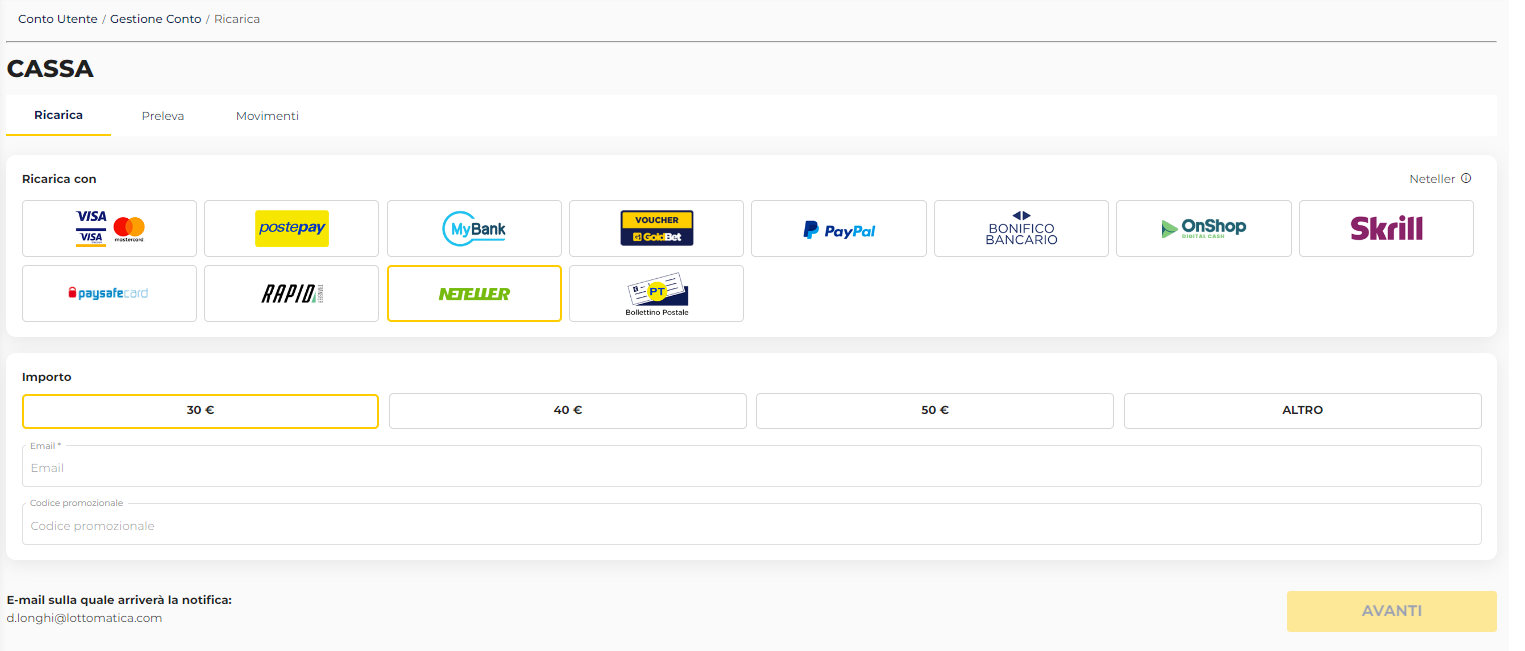Click the AVANTI button to proceed
The width and height of the screenshot is (1525, 651).
click(1391, 610)
